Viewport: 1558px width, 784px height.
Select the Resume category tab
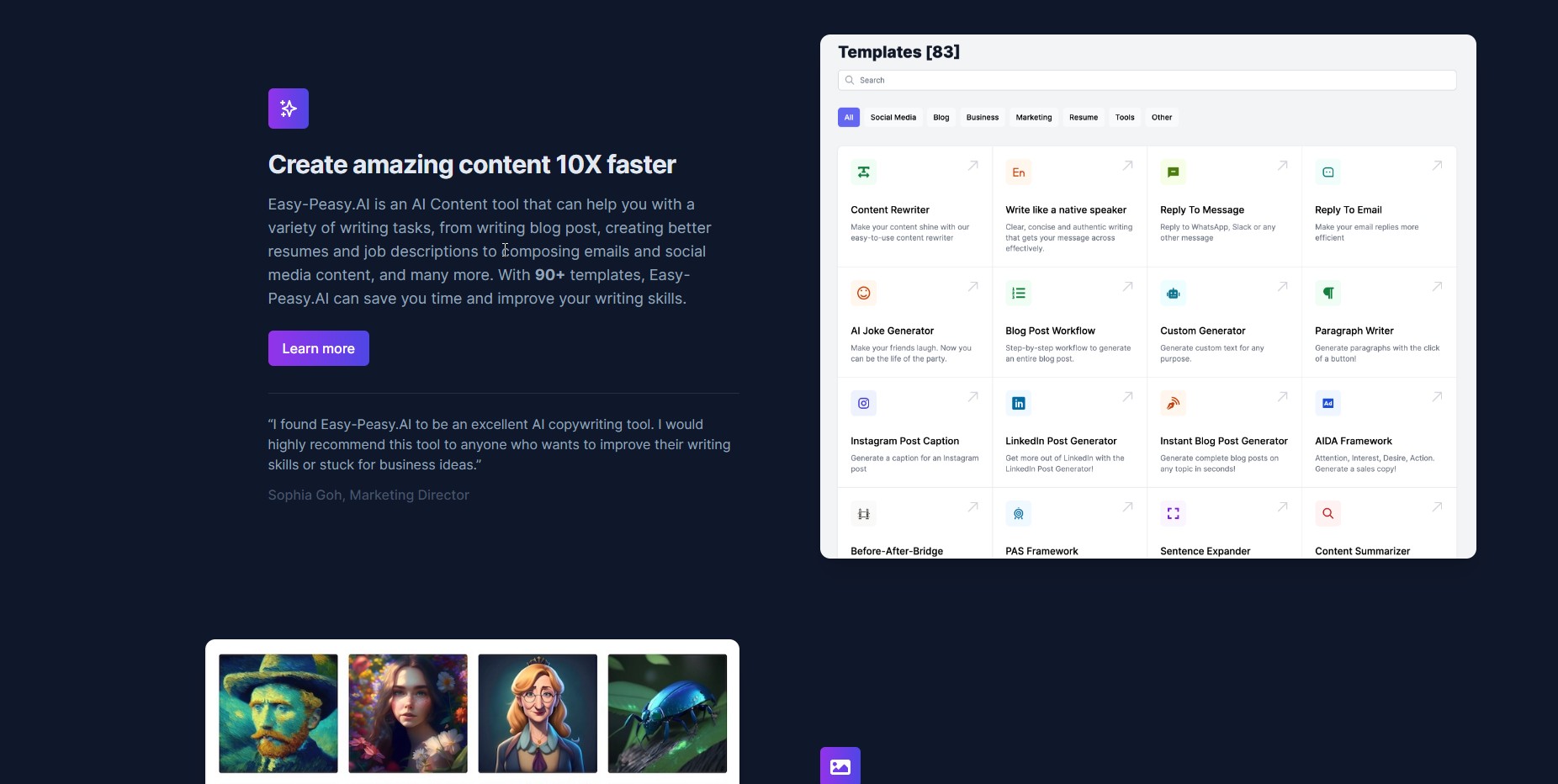coord(1084,118)
